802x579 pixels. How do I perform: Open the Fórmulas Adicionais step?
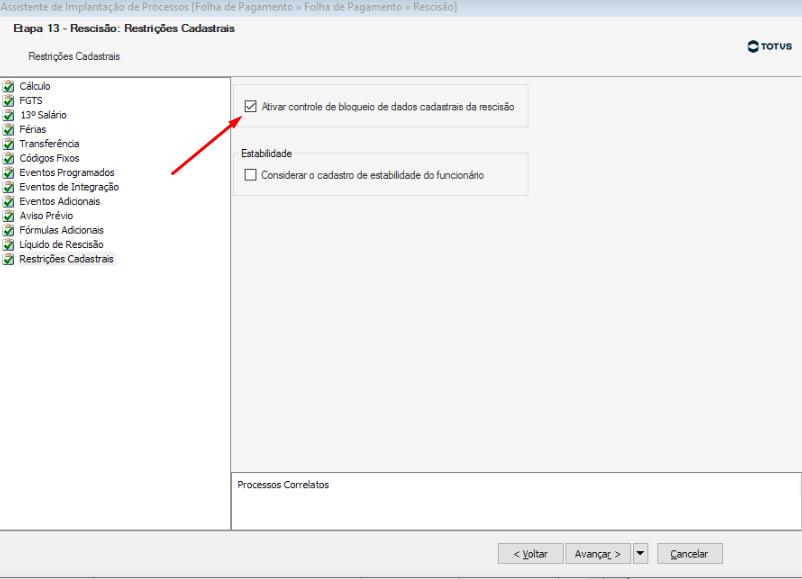(61, 230)
